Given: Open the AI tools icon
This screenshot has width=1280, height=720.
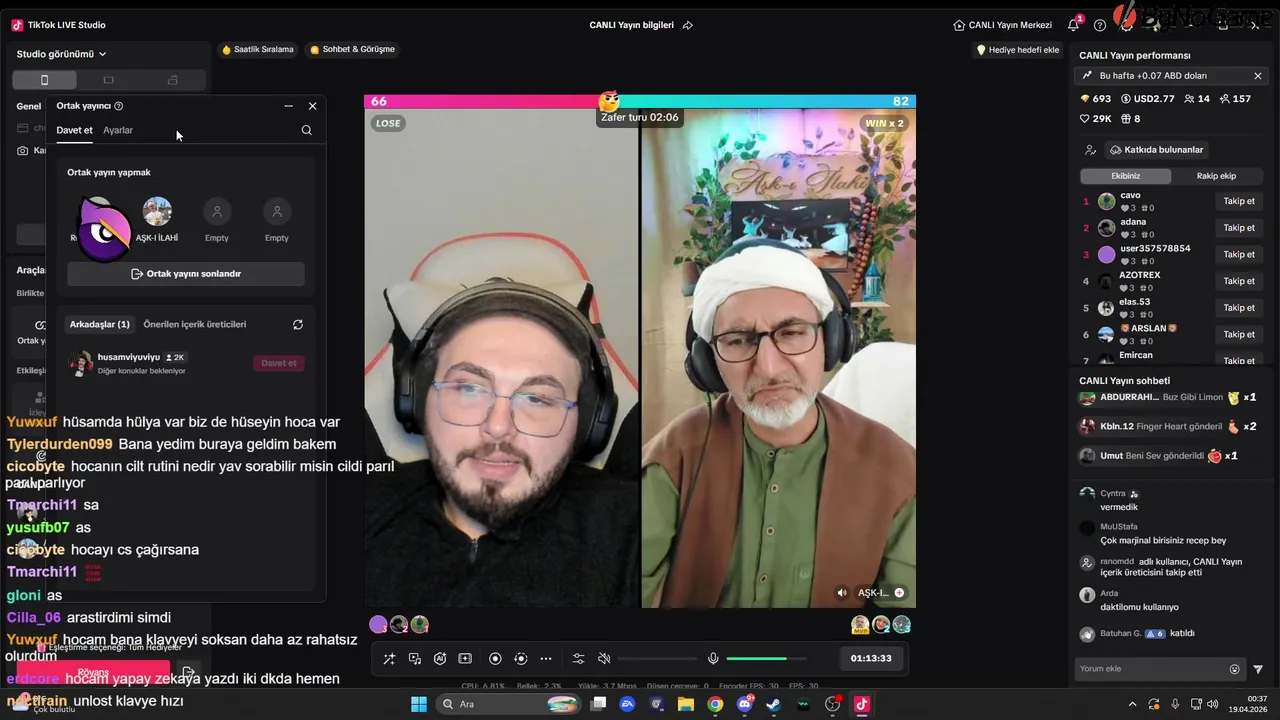Looking at the screenshot, I should pyautogui.click(x=440, y=658).
